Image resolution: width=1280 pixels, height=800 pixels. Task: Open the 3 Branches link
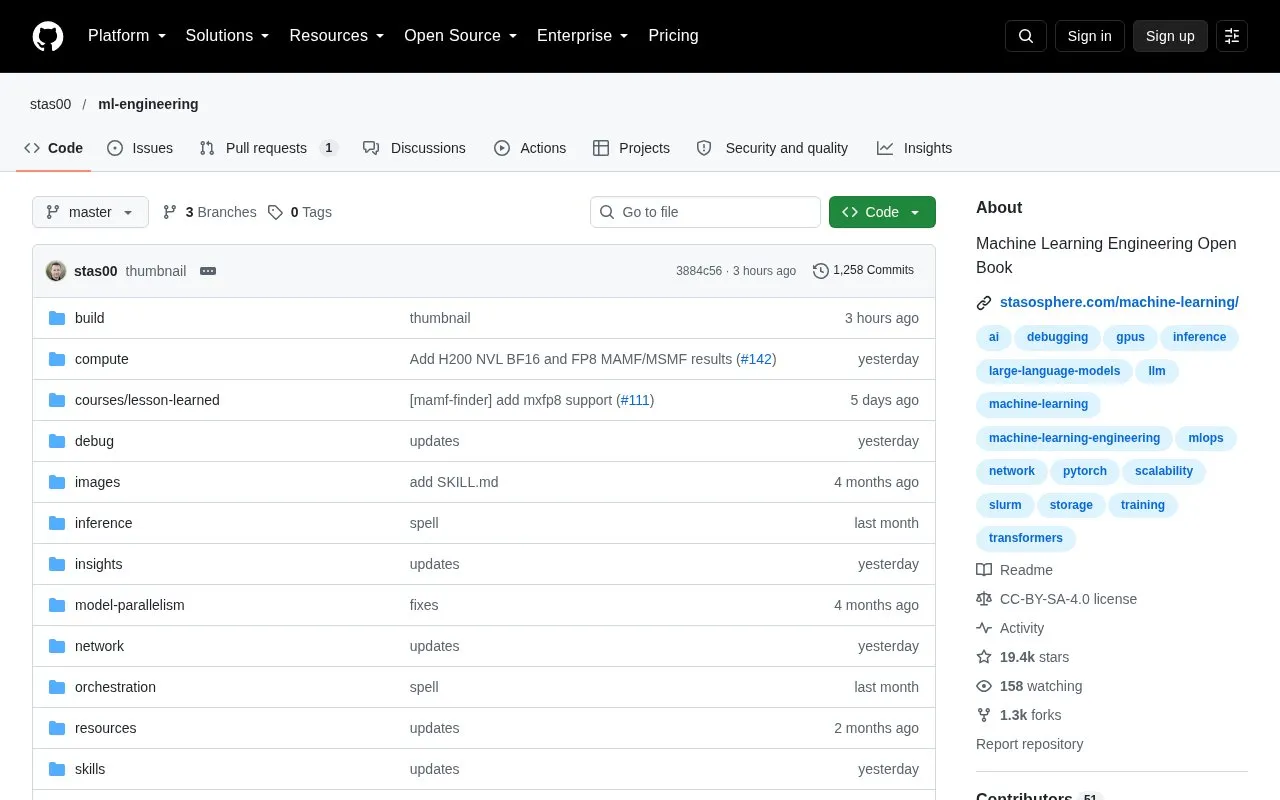tap(210, 212)
